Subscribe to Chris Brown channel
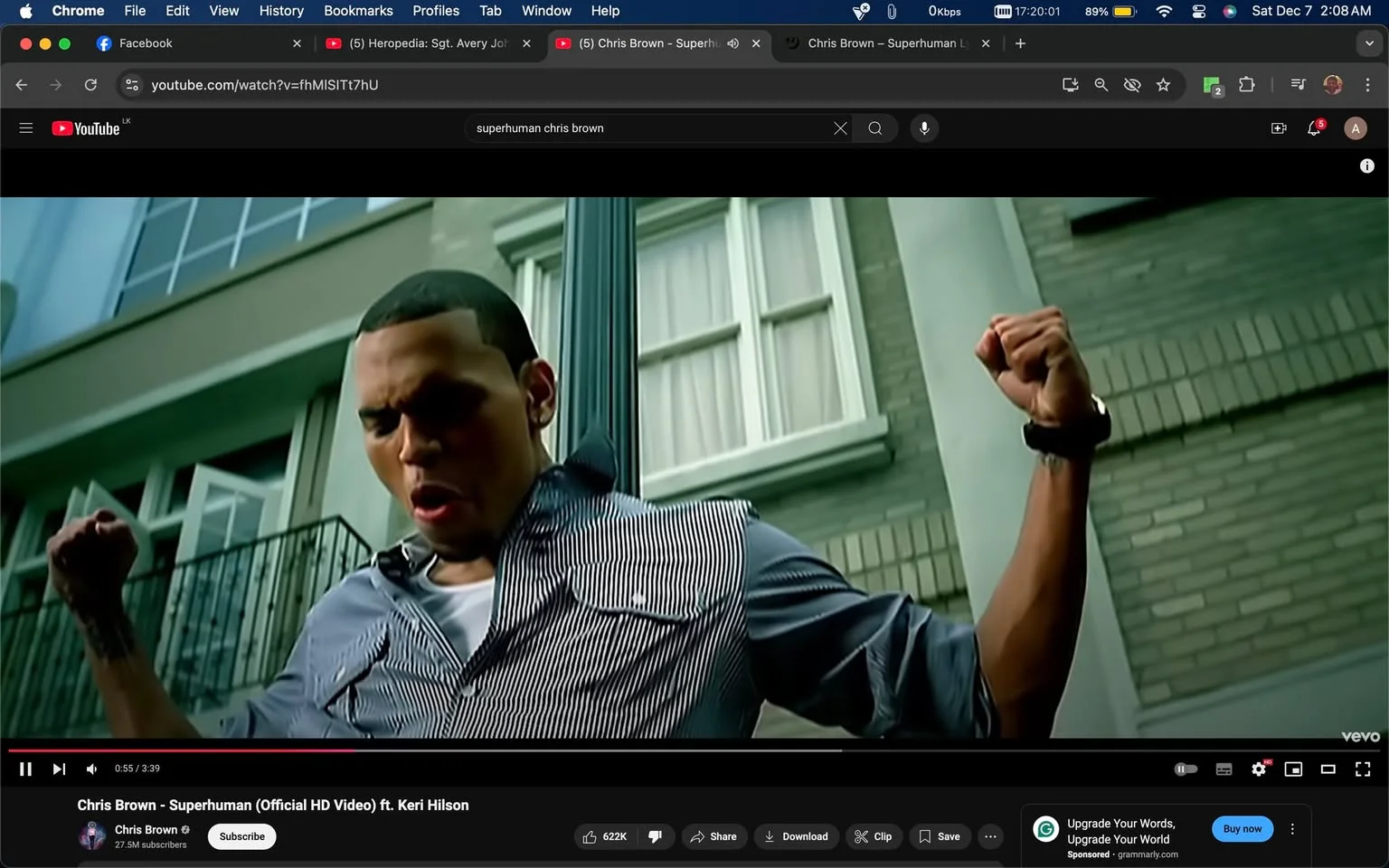This screenshot has width=1389, height=868. (x=242, y=836)
